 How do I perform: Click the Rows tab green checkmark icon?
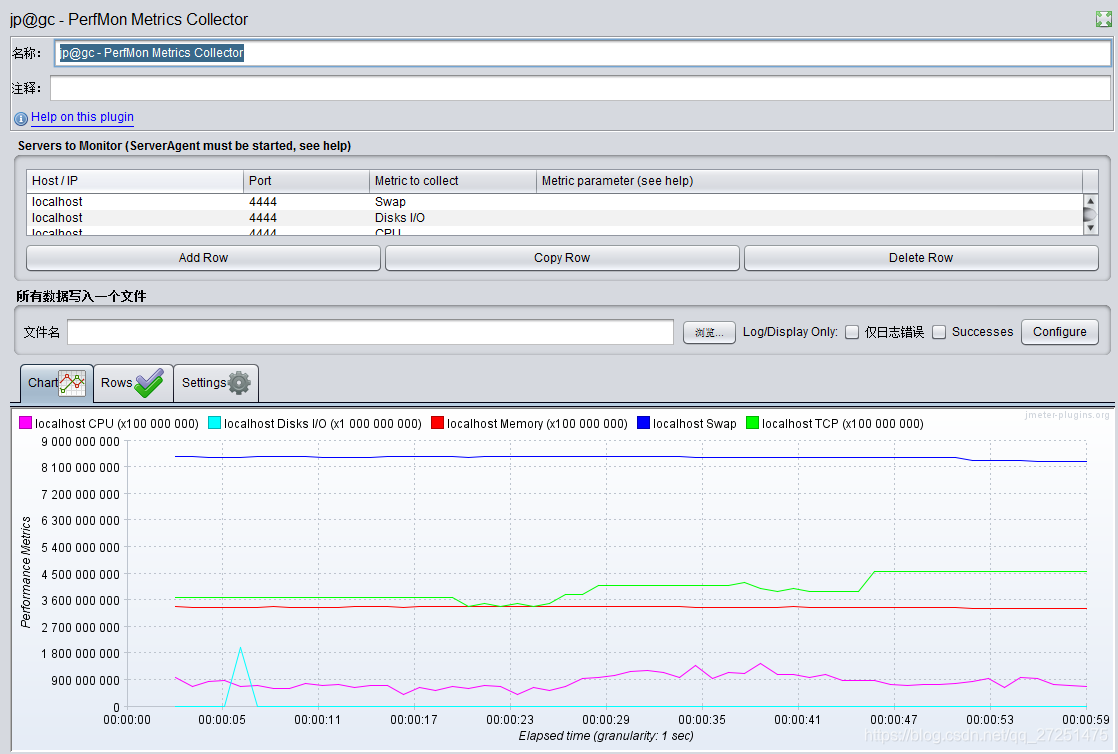pos(150,383)
